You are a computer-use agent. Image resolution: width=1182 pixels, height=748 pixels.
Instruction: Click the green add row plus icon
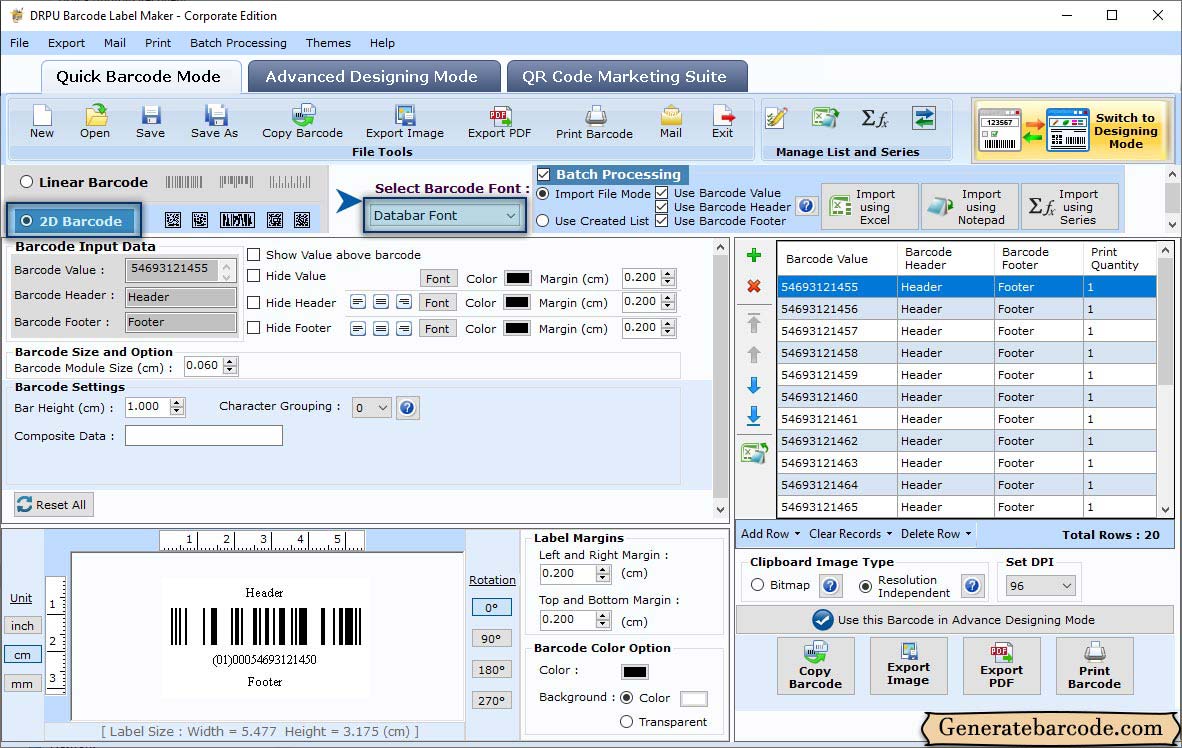click(x=753, y=256)
